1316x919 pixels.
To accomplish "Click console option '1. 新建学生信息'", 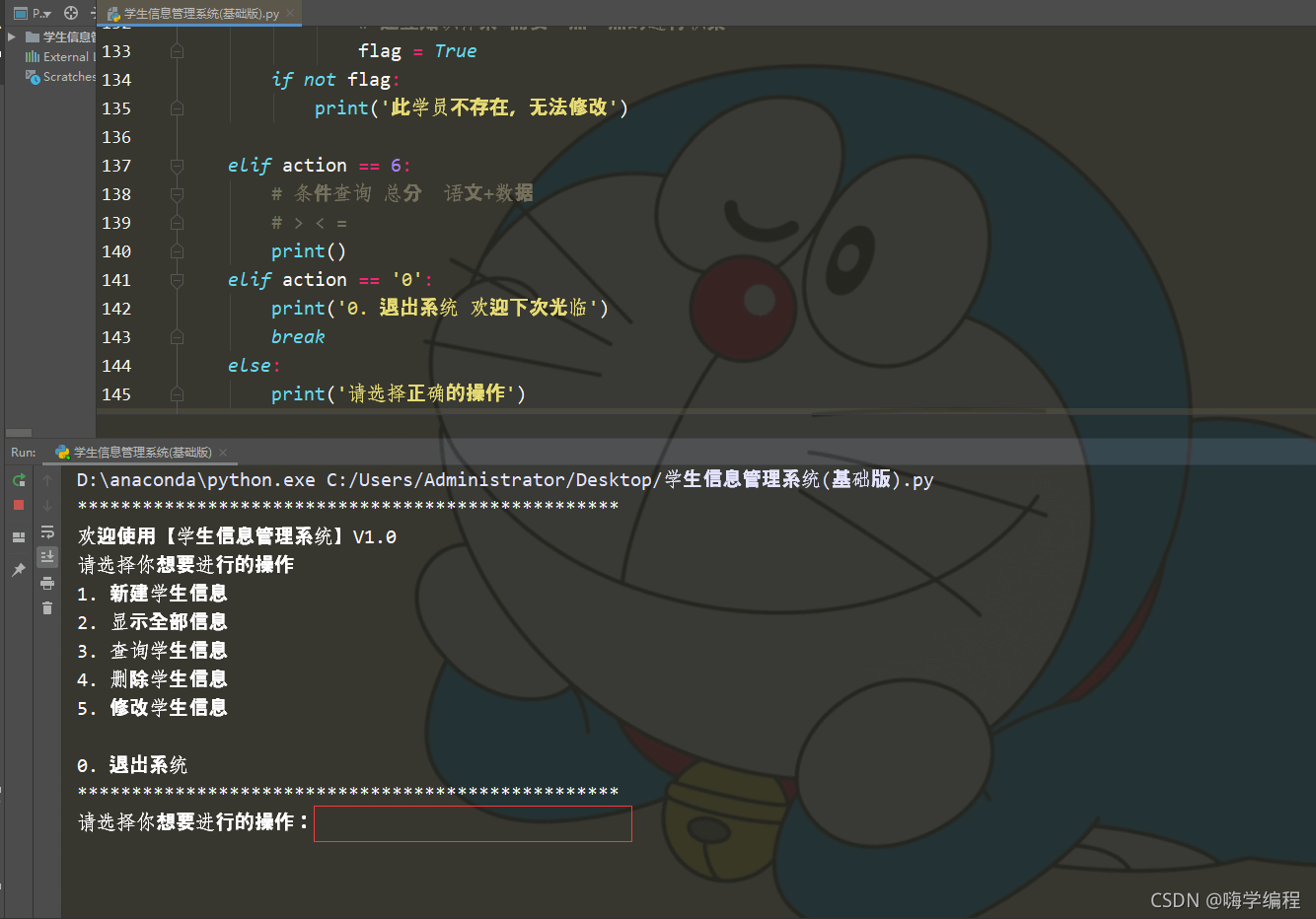I will (152, 594).
